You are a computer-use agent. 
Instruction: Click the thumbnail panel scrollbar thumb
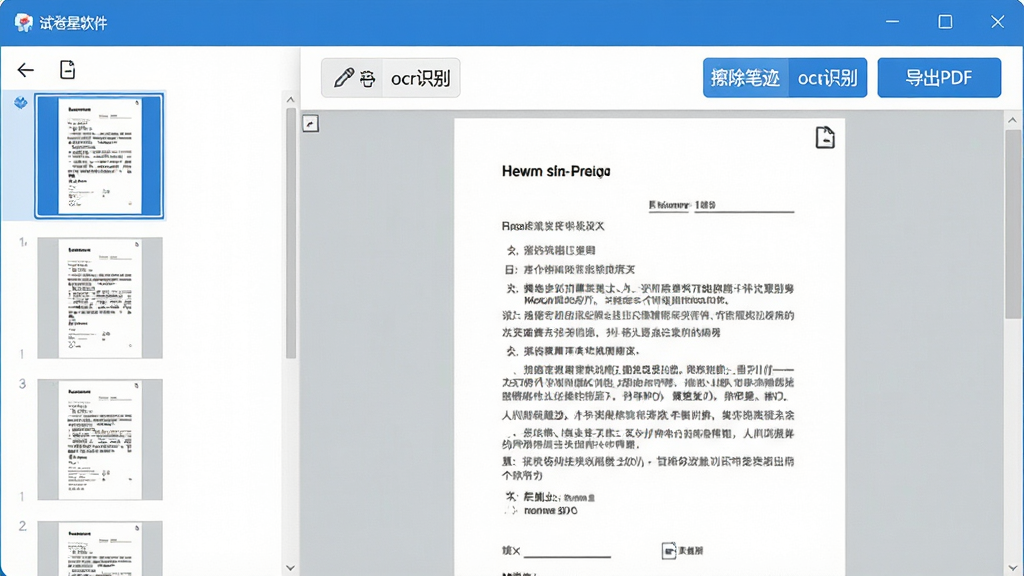[x=291, y=233]
